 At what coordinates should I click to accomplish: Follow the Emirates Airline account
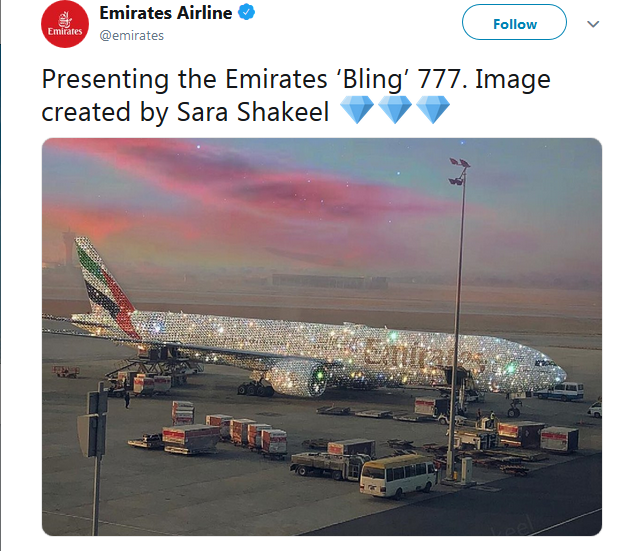[514, 22]
